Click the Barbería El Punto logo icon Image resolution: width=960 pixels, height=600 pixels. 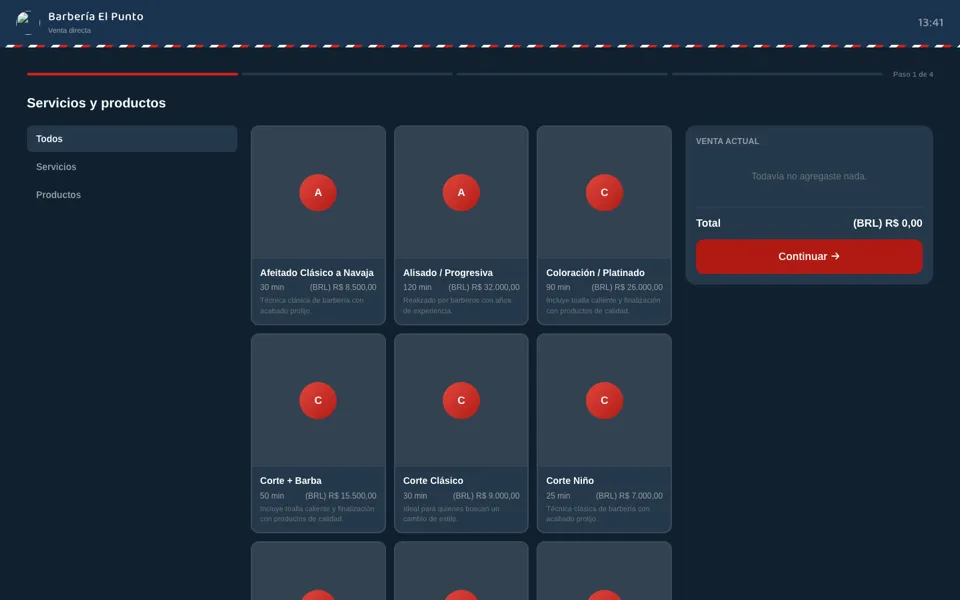point(26,22)
